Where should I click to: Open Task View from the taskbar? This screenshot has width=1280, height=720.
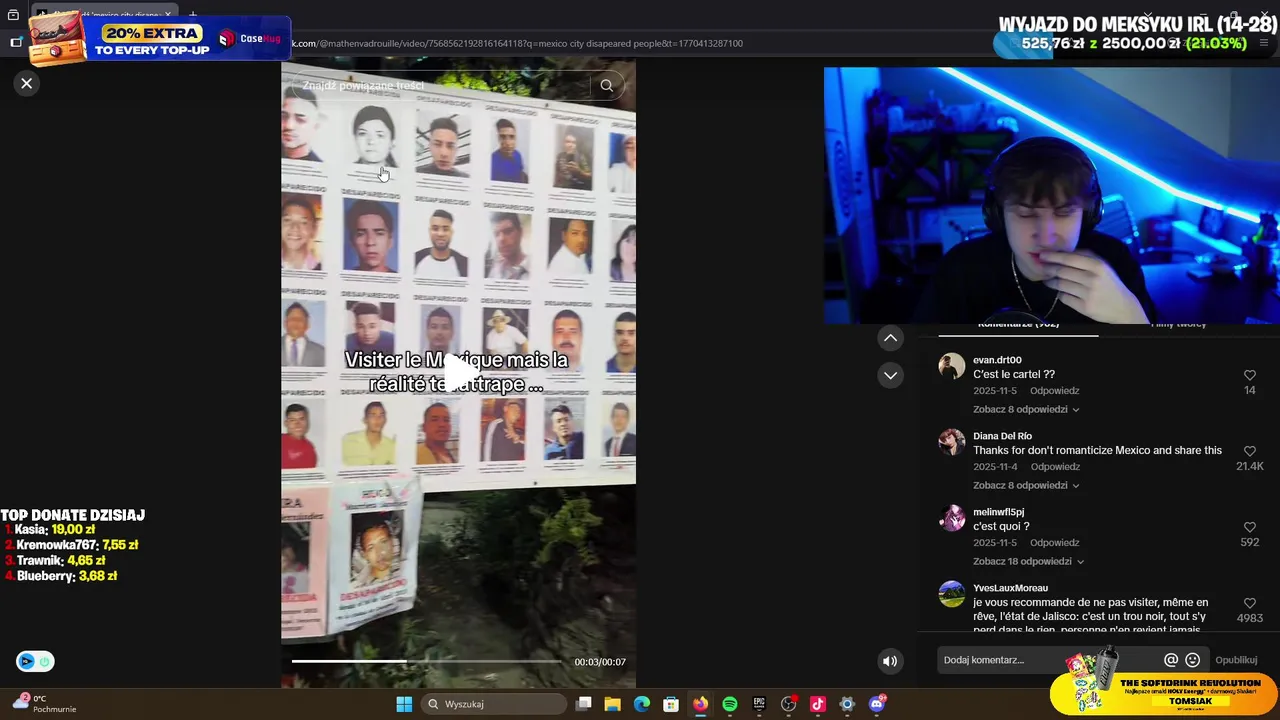coord(584,704)
